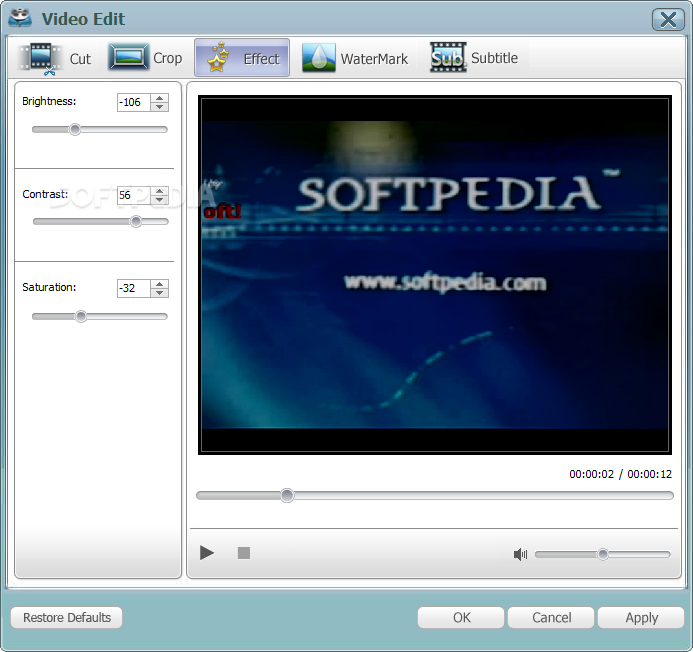
Task: Increase Brightness with up arrow
Action: 160,98
